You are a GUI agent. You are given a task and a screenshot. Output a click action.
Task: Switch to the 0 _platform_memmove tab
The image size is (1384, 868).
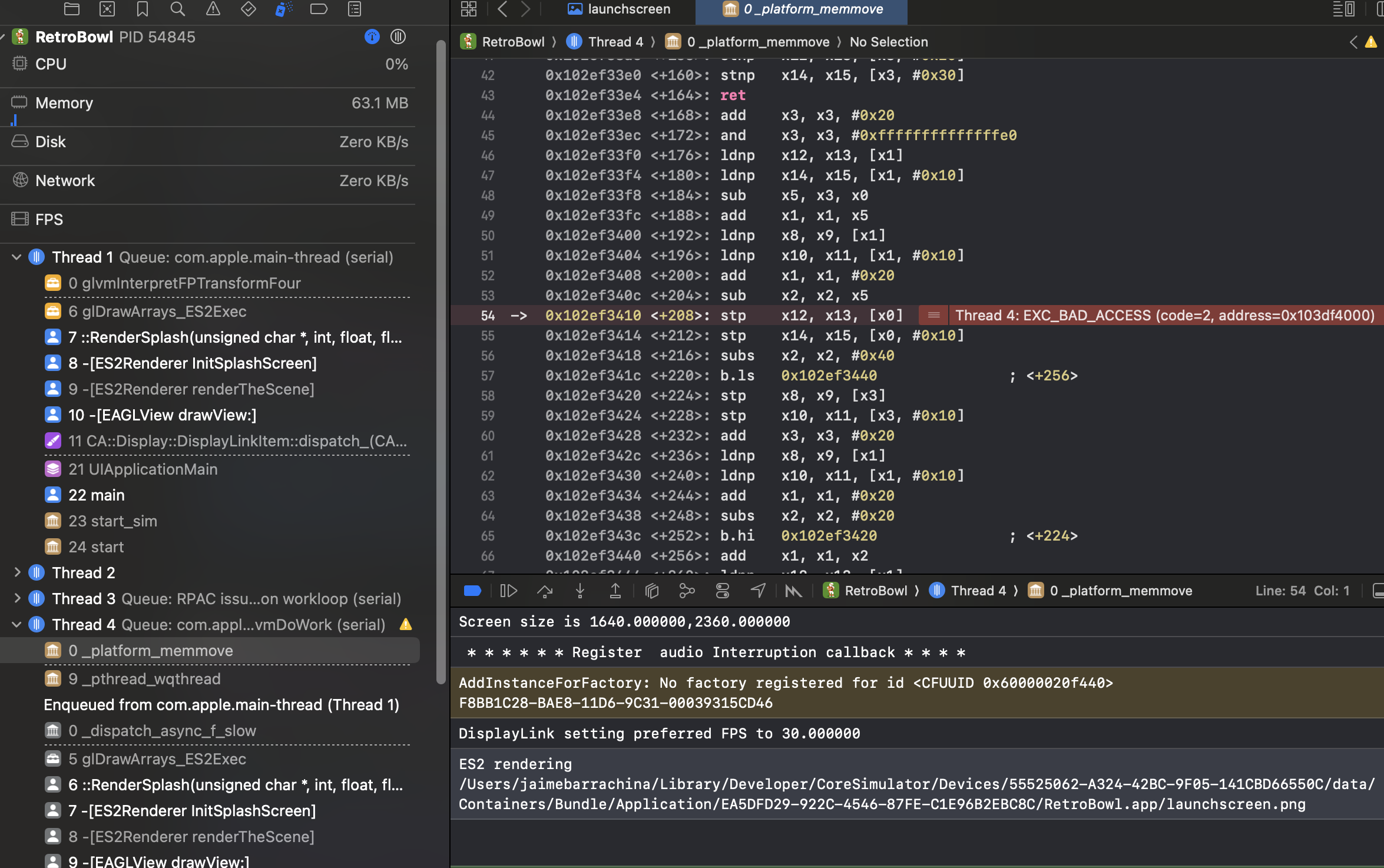(802, 9)
